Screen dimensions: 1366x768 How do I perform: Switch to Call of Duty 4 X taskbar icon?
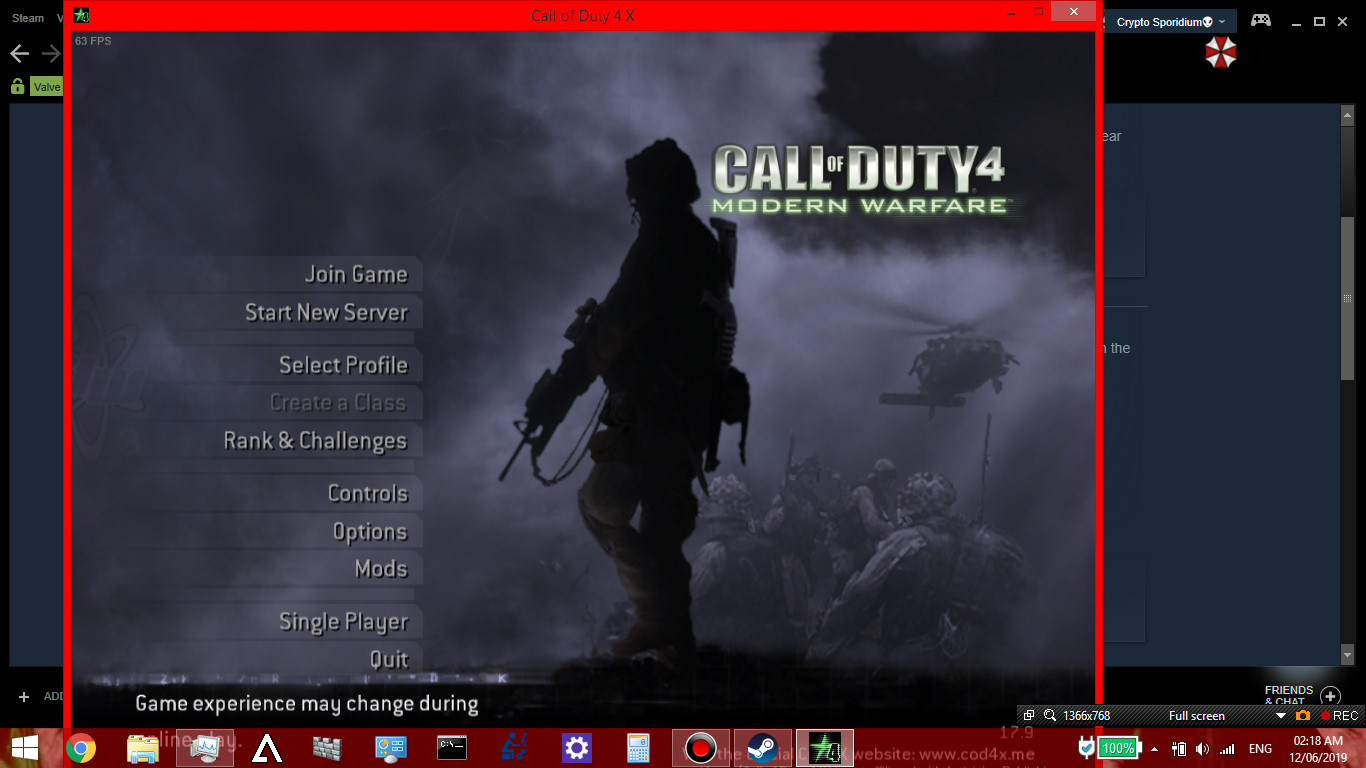(x=825, y=748)
